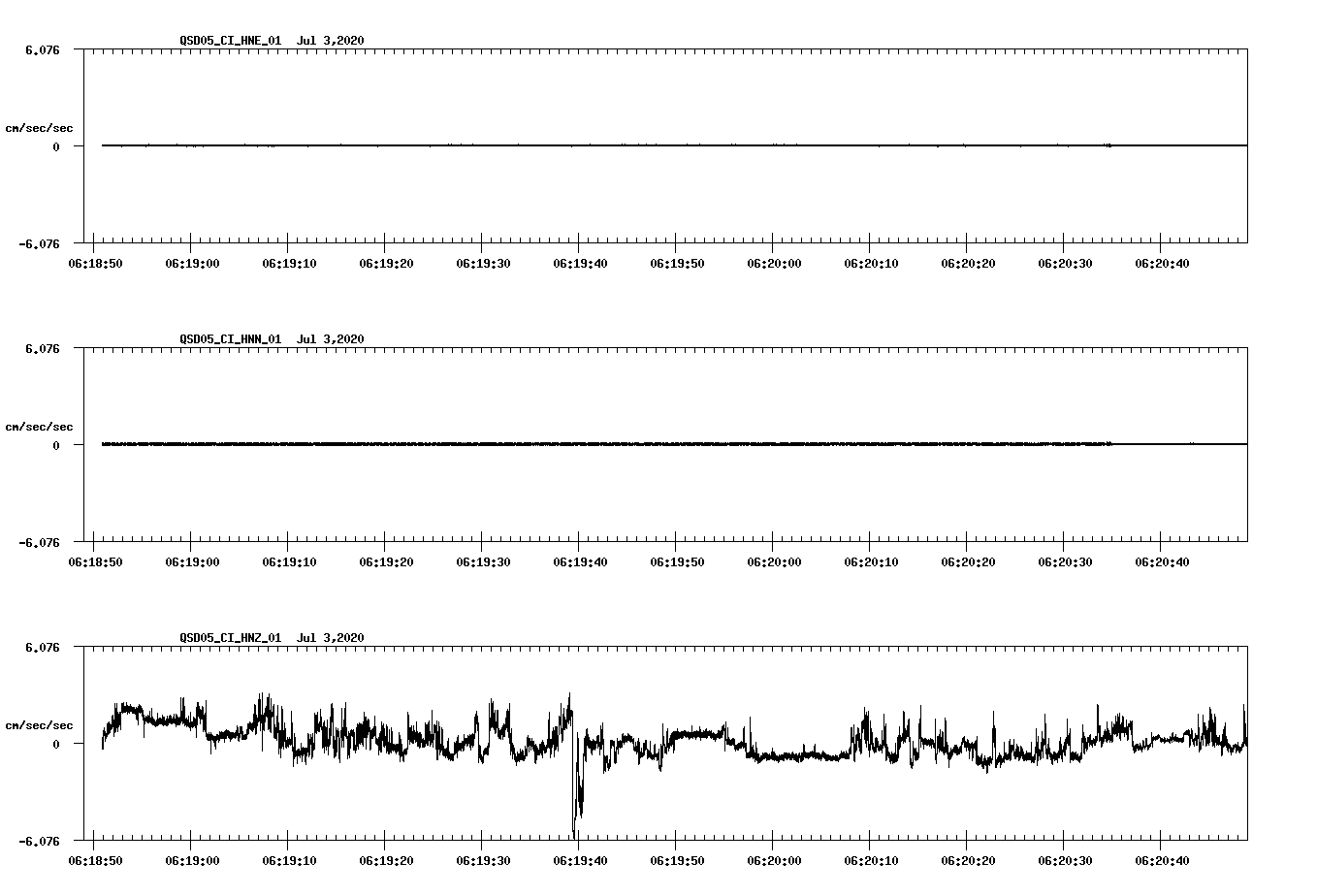Select the 6.076 upper limit on HNZ plot
This screenshot has width=1317, height=896.
tap(43, 647)
